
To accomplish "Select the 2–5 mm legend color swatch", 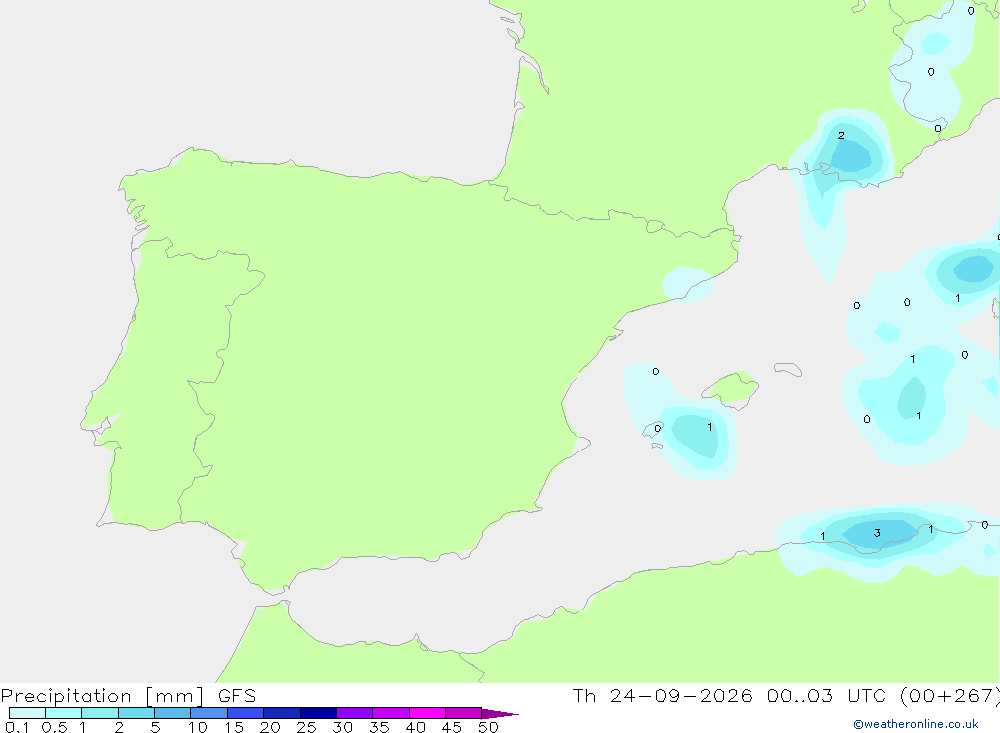I will point(136,713).
